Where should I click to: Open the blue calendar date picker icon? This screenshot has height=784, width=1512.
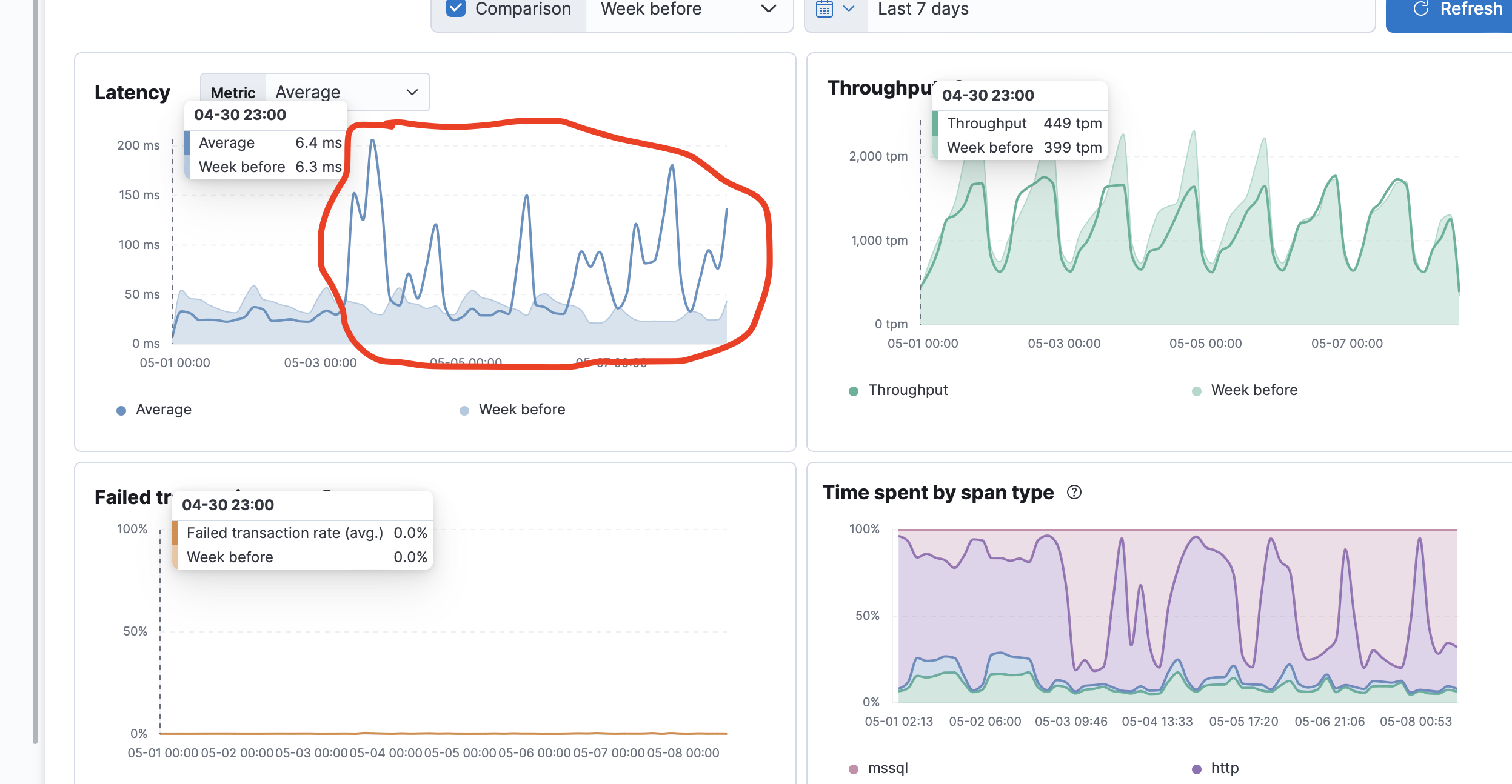tap(826, 9)
